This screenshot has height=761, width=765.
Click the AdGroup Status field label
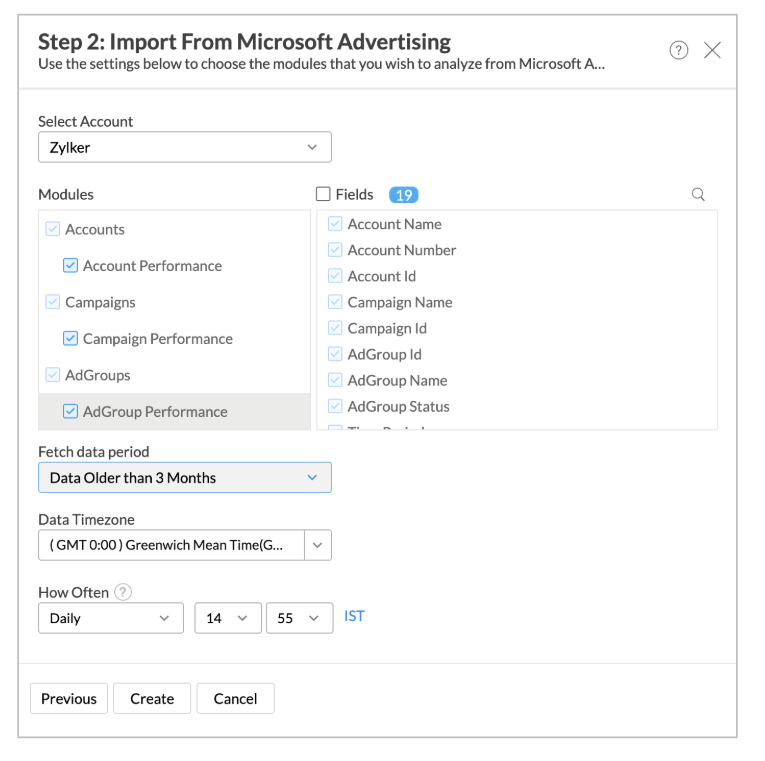pos(398,406)
